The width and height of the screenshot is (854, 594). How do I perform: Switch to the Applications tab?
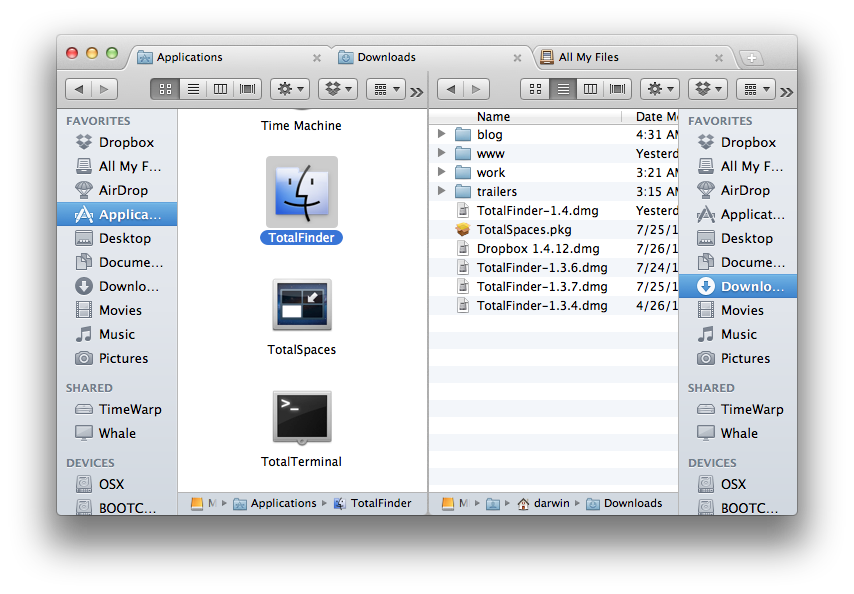pyautogui.click(x=229, y=57)
